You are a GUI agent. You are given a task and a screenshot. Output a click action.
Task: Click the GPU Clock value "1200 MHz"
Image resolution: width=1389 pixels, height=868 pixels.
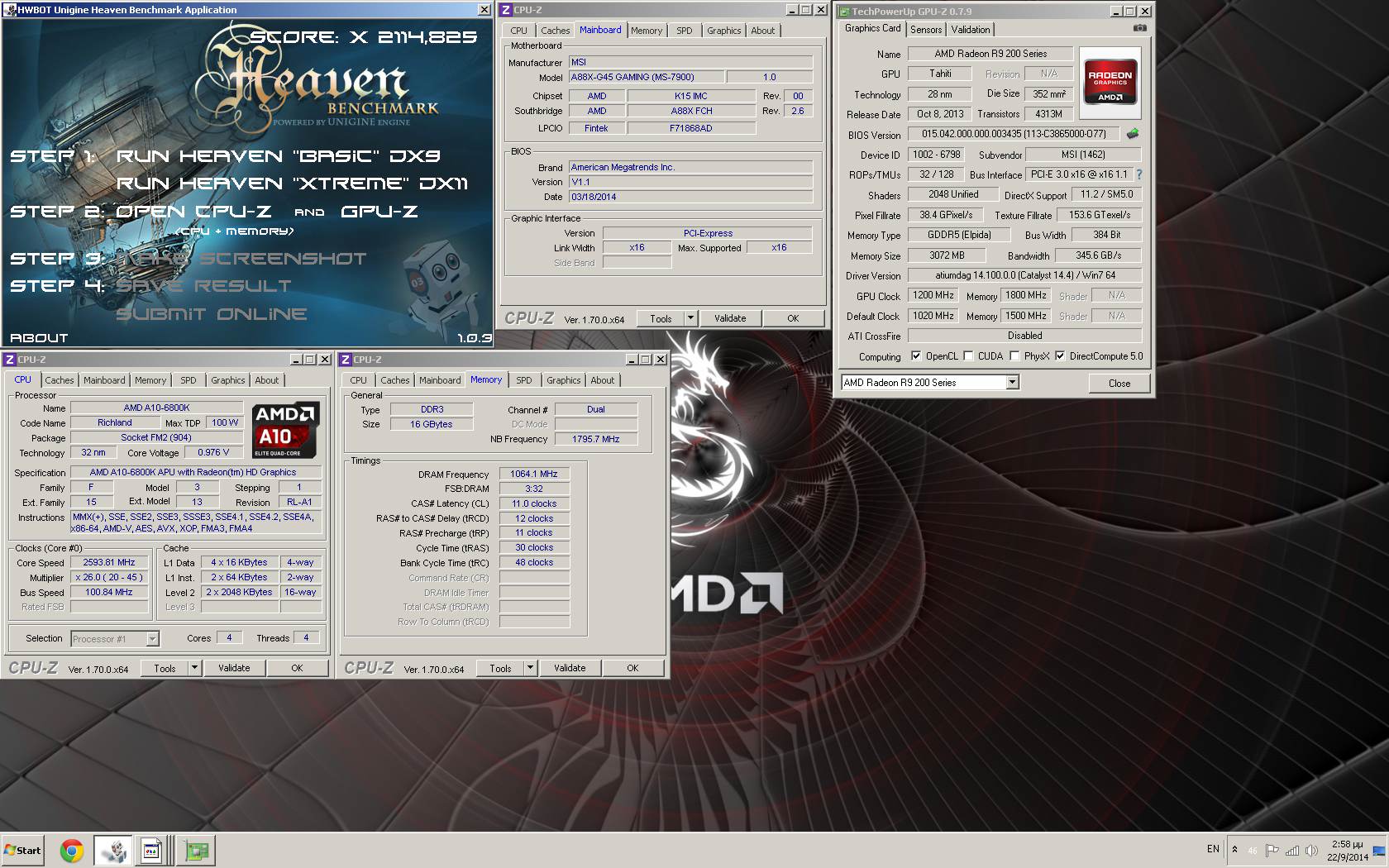(x=933, y=295)
